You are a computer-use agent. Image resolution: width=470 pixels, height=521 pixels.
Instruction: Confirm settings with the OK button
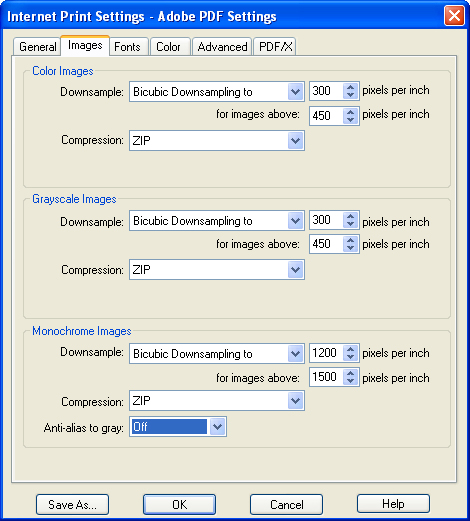click(179, 504)
